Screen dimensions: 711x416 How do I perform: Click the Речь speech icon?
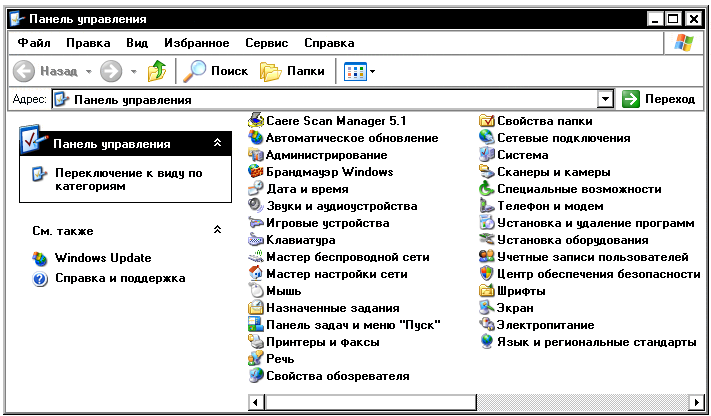click(256, 359)
